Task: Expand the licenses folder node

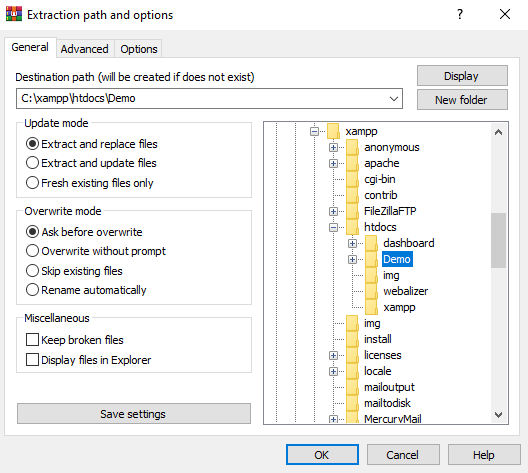Action: (x=333, y=355)
